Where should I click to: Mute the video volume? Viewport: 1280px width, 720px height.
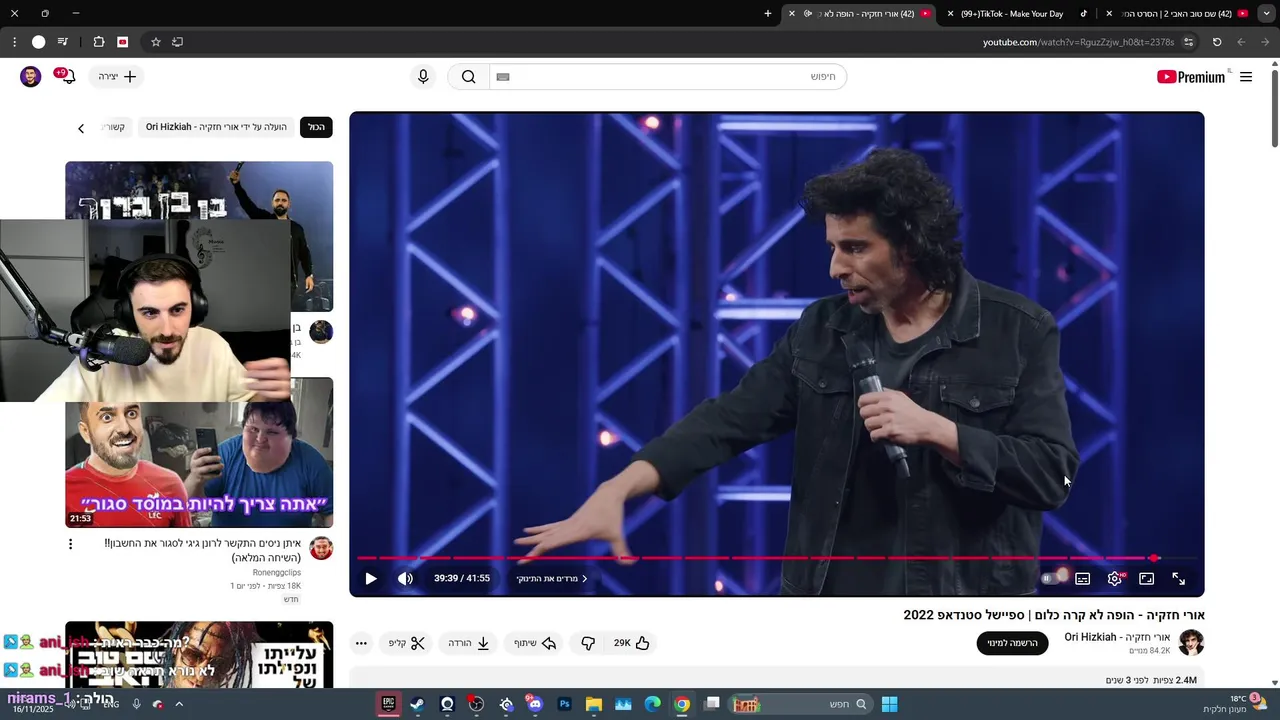(x=405, y=578)
